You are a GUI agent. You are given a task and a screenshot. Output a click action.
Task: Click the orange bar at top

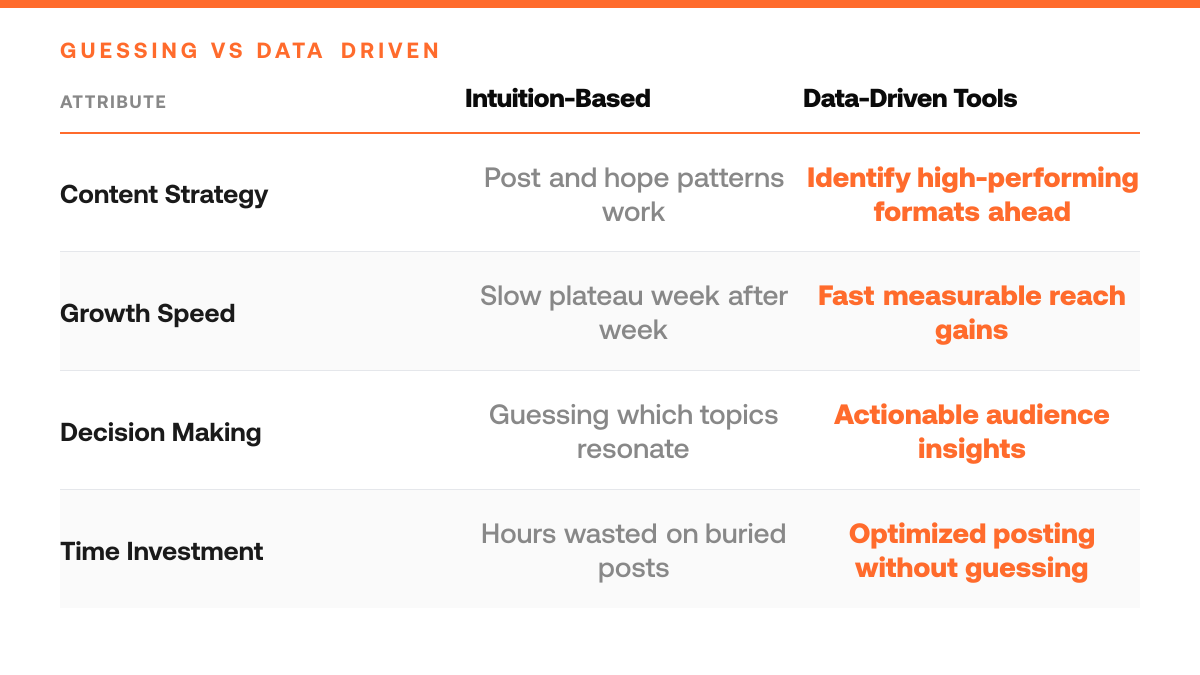pos(600,3)
